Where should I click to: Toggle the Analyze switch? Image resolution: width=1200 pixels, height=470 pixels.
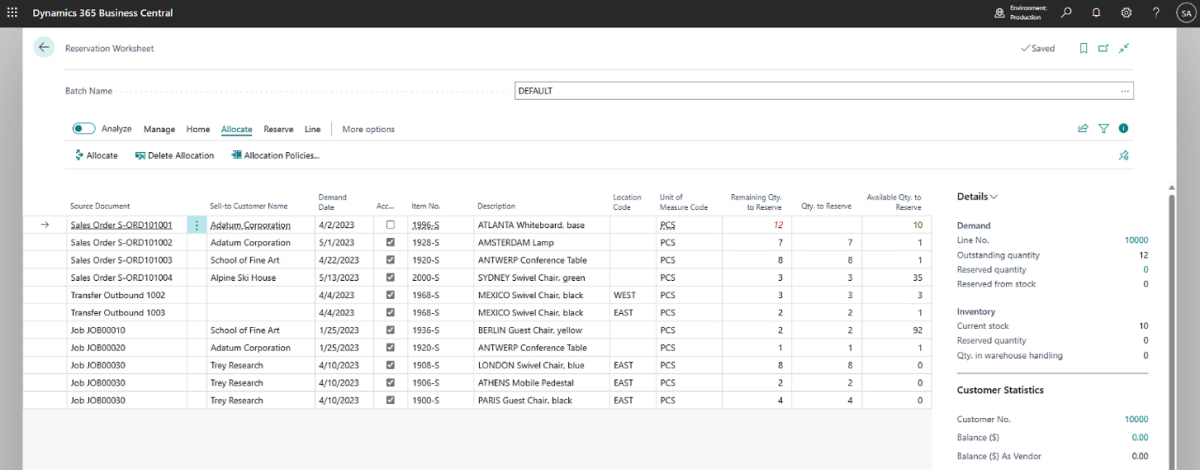(x=84, y=129)
